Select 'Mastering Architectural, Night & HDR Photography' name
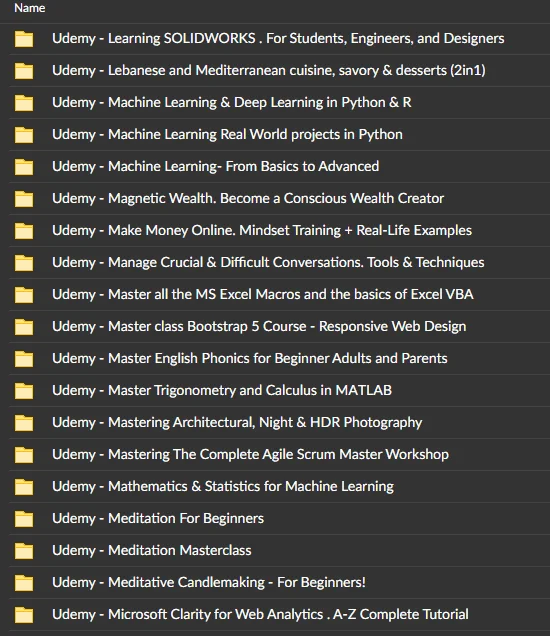The height and width of the screenshot is (636, 550). [265, 423]
